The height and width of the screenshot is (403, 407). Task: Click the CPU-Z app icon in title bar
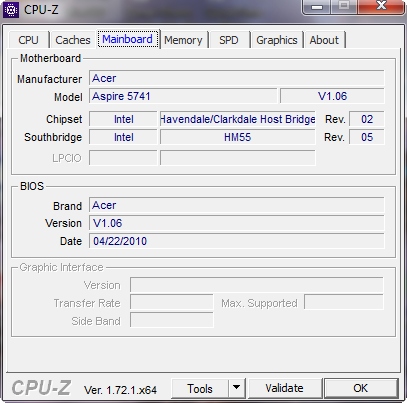coord(11,10)
